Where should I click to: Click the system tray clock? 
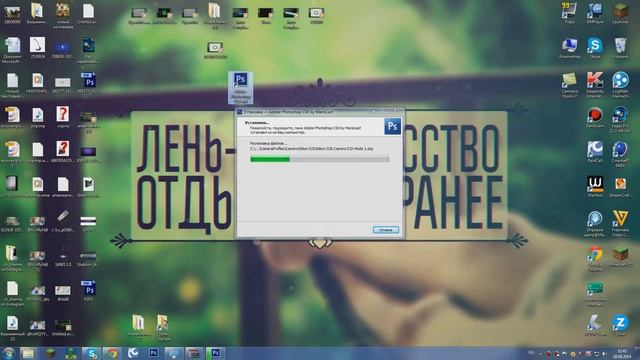tap(622, 353)
